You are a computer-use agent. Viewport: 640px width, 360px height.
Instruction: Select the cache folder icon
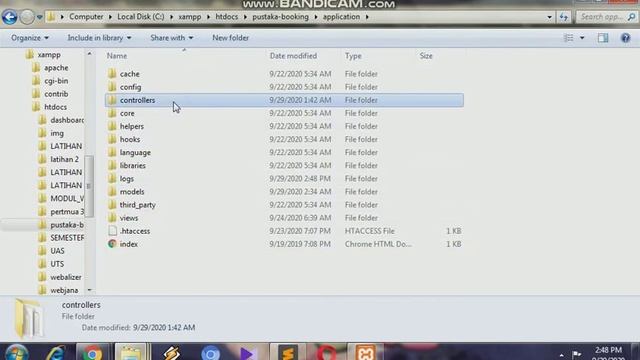[x=112, y=73]
